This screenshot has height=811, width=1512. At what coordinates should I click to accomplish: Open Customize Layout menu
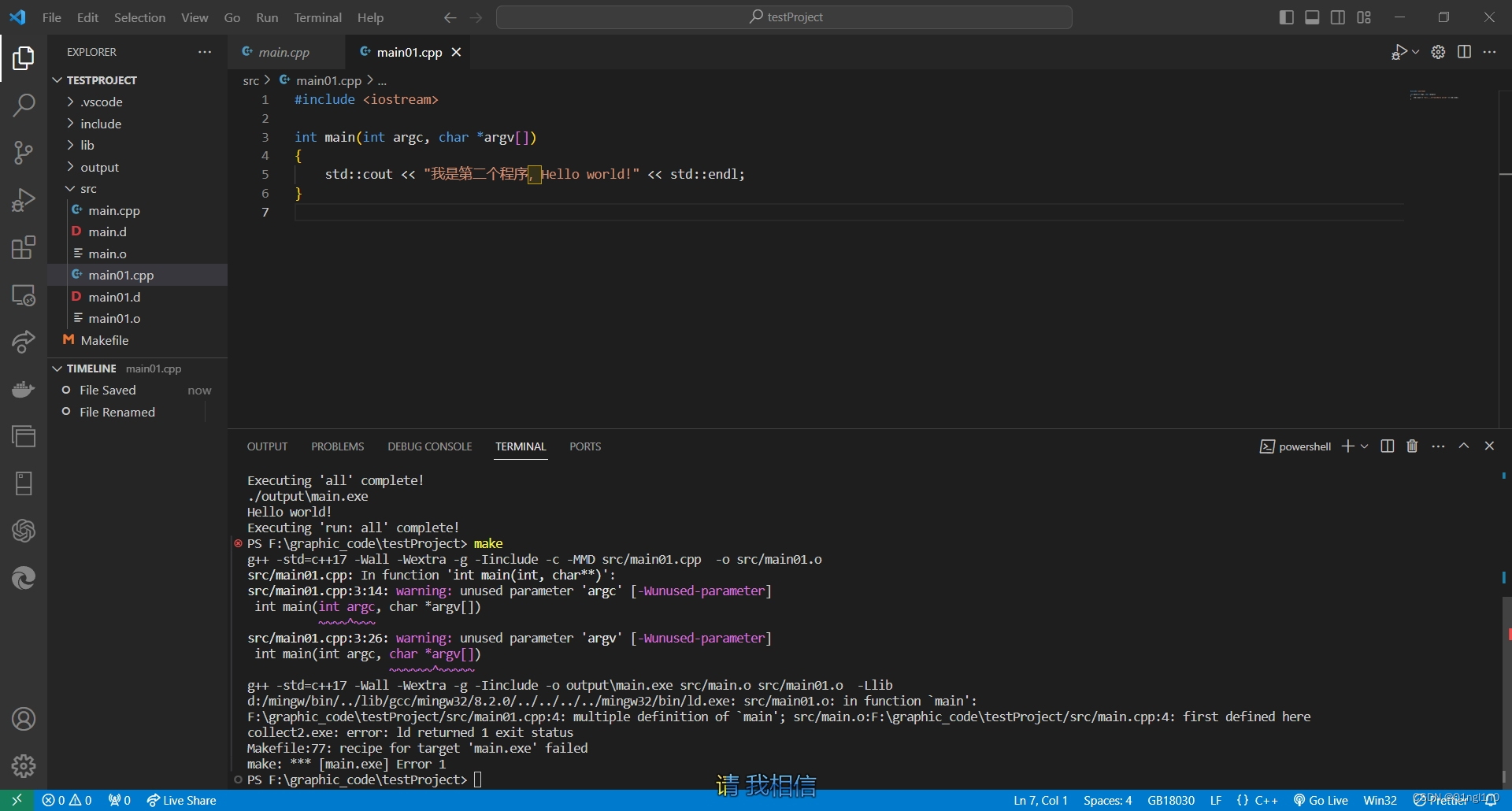(x=1364, y=17)
